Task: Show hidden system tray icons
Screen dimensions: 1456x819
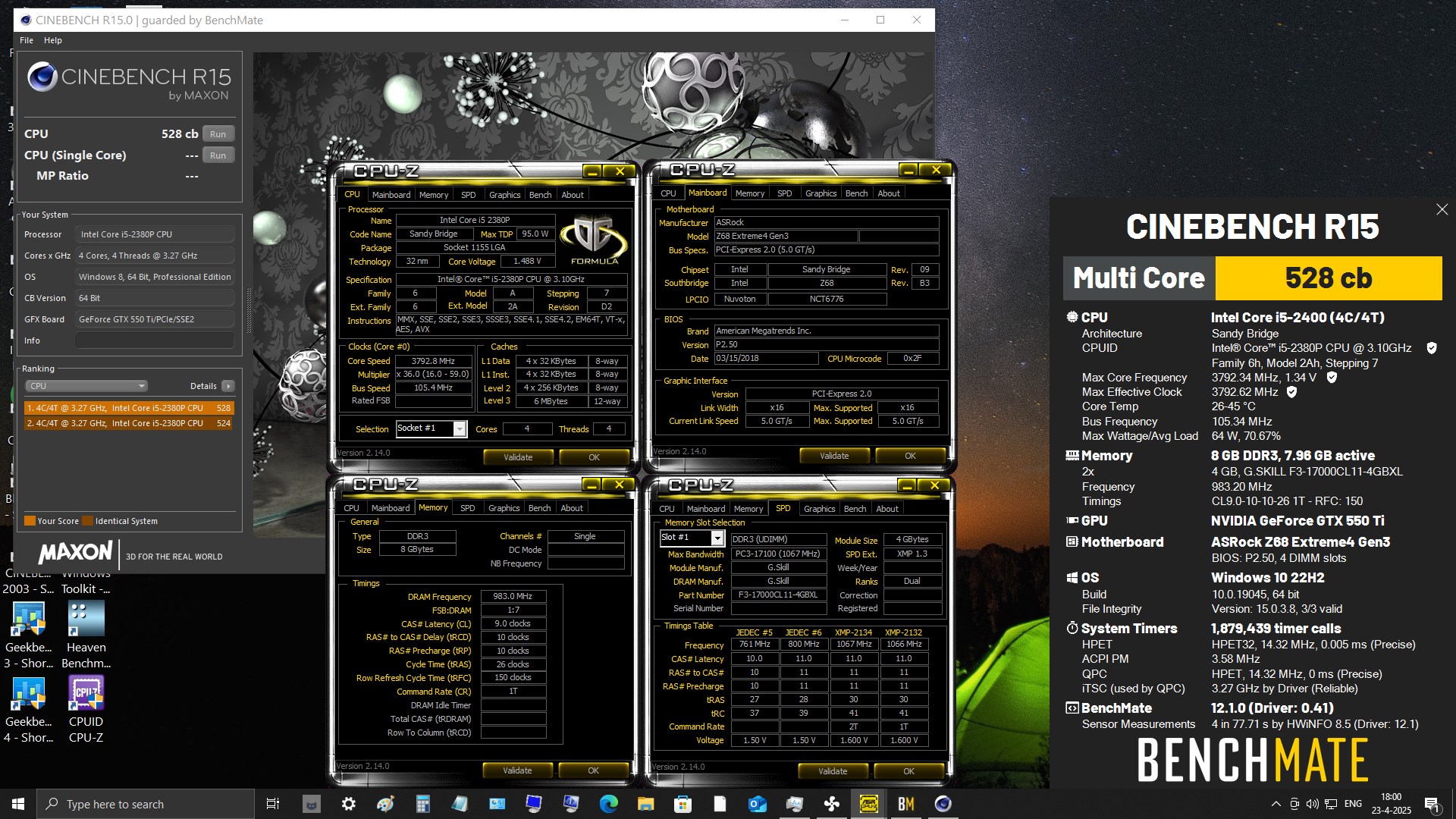Action: click(1276, 804)
